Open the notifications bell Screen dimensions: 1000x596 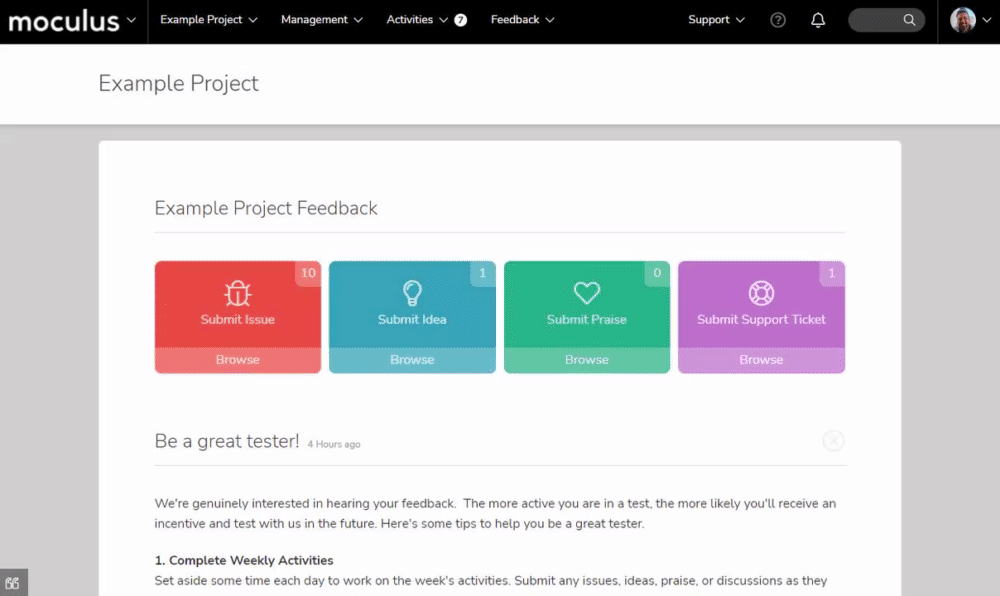(x=818, y=20)
